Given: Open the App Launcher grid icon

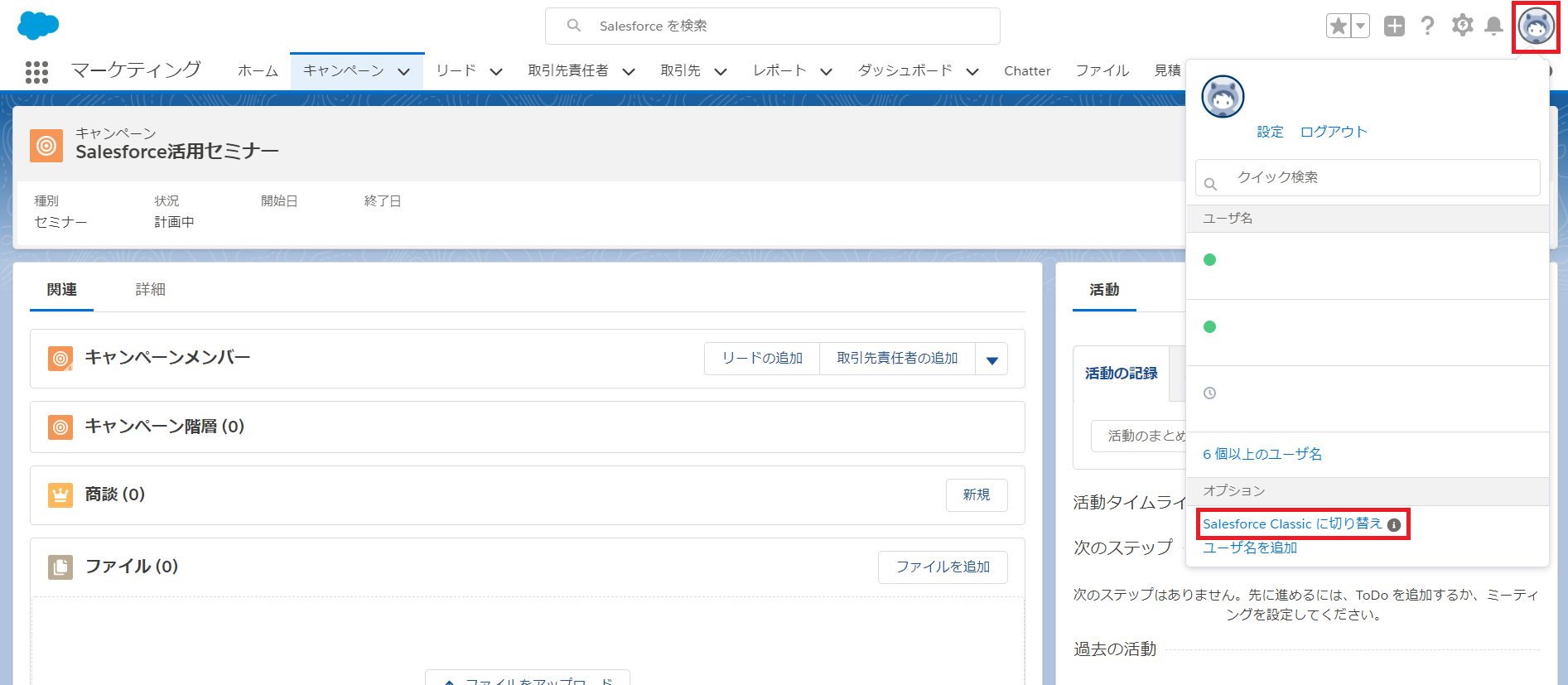Looking at the screenshot, I should tap(36, 72).
